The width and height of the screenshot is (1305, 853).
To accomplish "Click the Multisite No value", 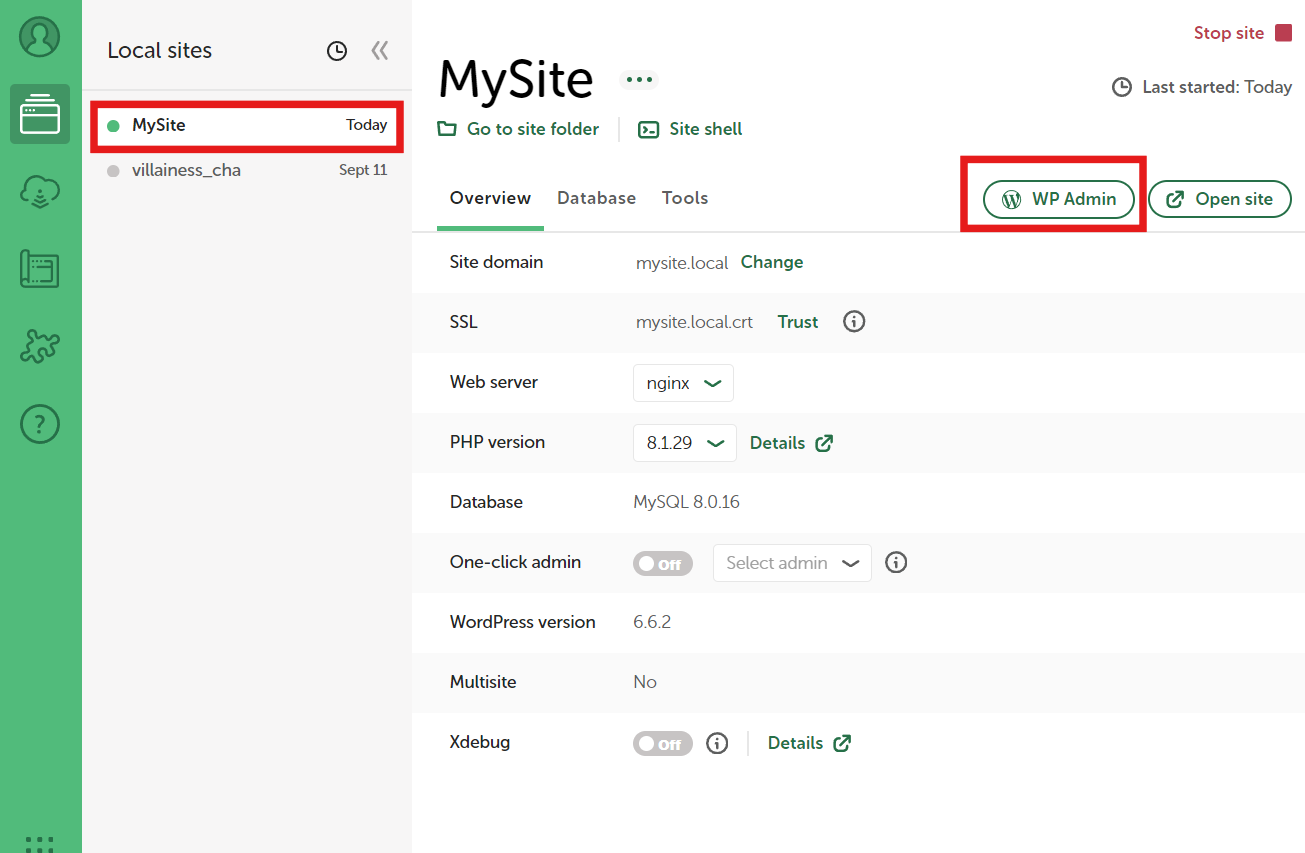I will (x=645, y=682).
